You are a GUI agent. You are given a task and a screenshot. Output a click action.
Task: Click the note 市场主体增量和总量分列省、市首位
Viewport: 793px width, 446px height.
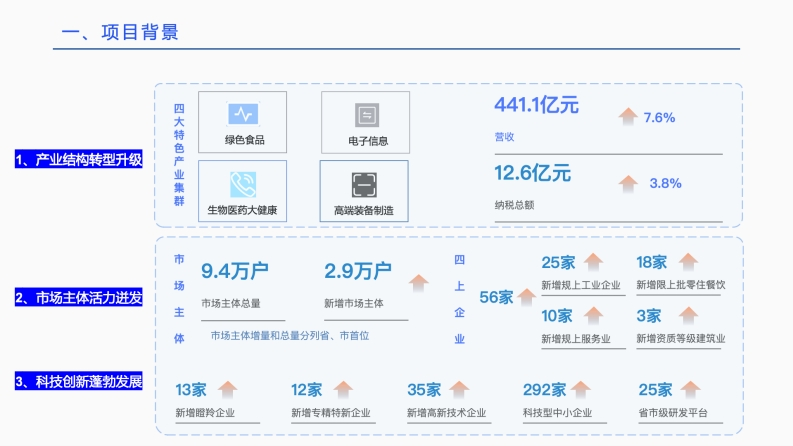pos(290,336)
